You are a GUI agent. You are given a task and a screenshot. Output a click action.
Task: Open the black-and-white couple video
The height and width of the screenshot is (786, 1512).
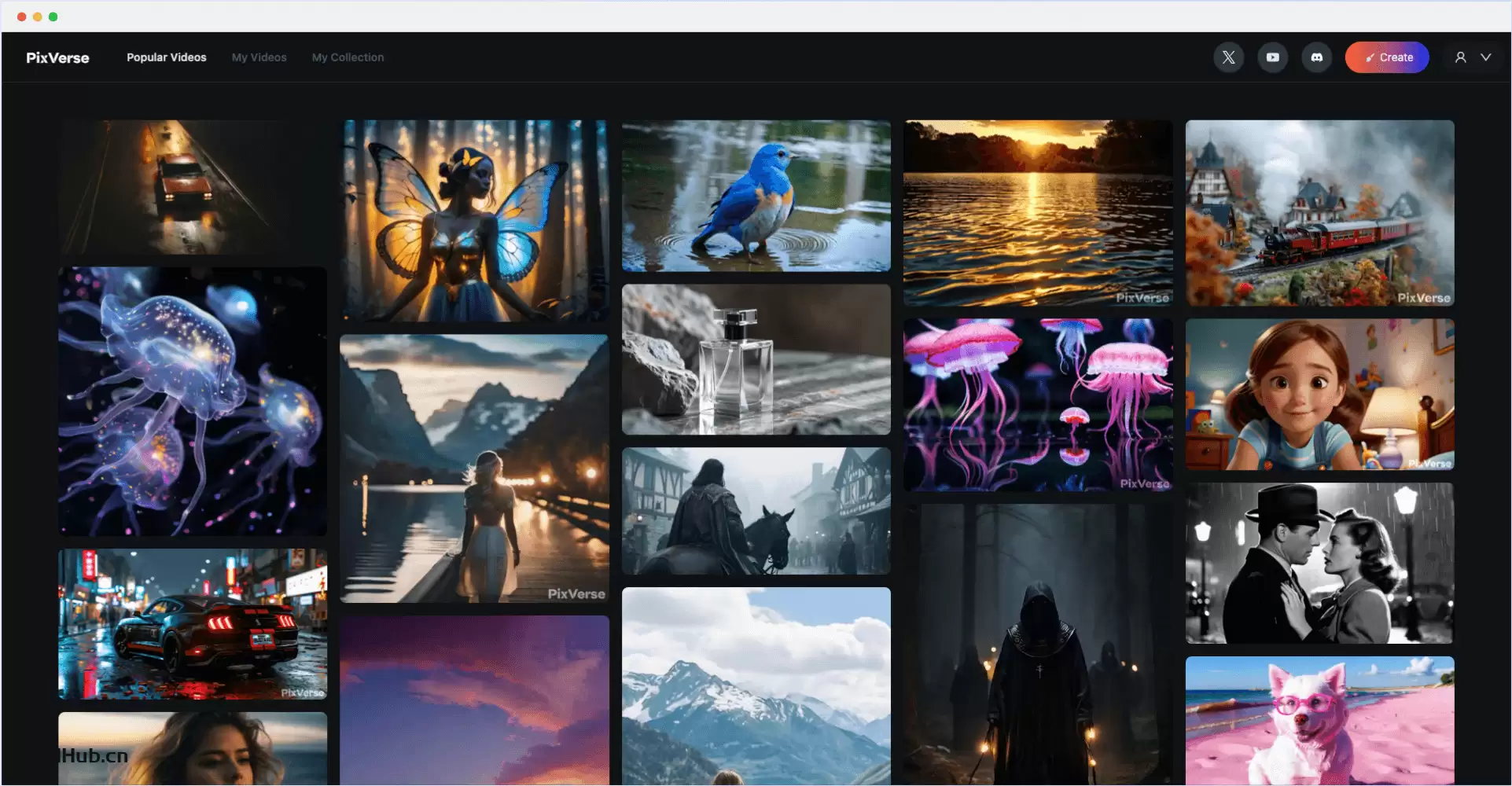[x=1320, y=564]
